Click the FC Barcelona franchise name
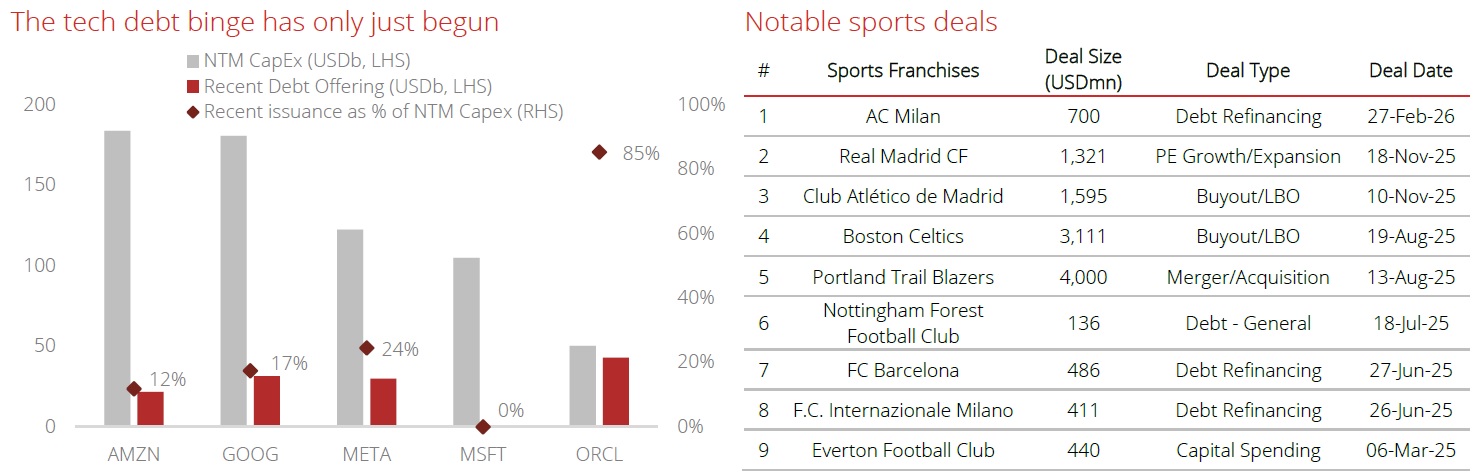This screenshot has width=1475, height=474. click(x=903, y=370)
